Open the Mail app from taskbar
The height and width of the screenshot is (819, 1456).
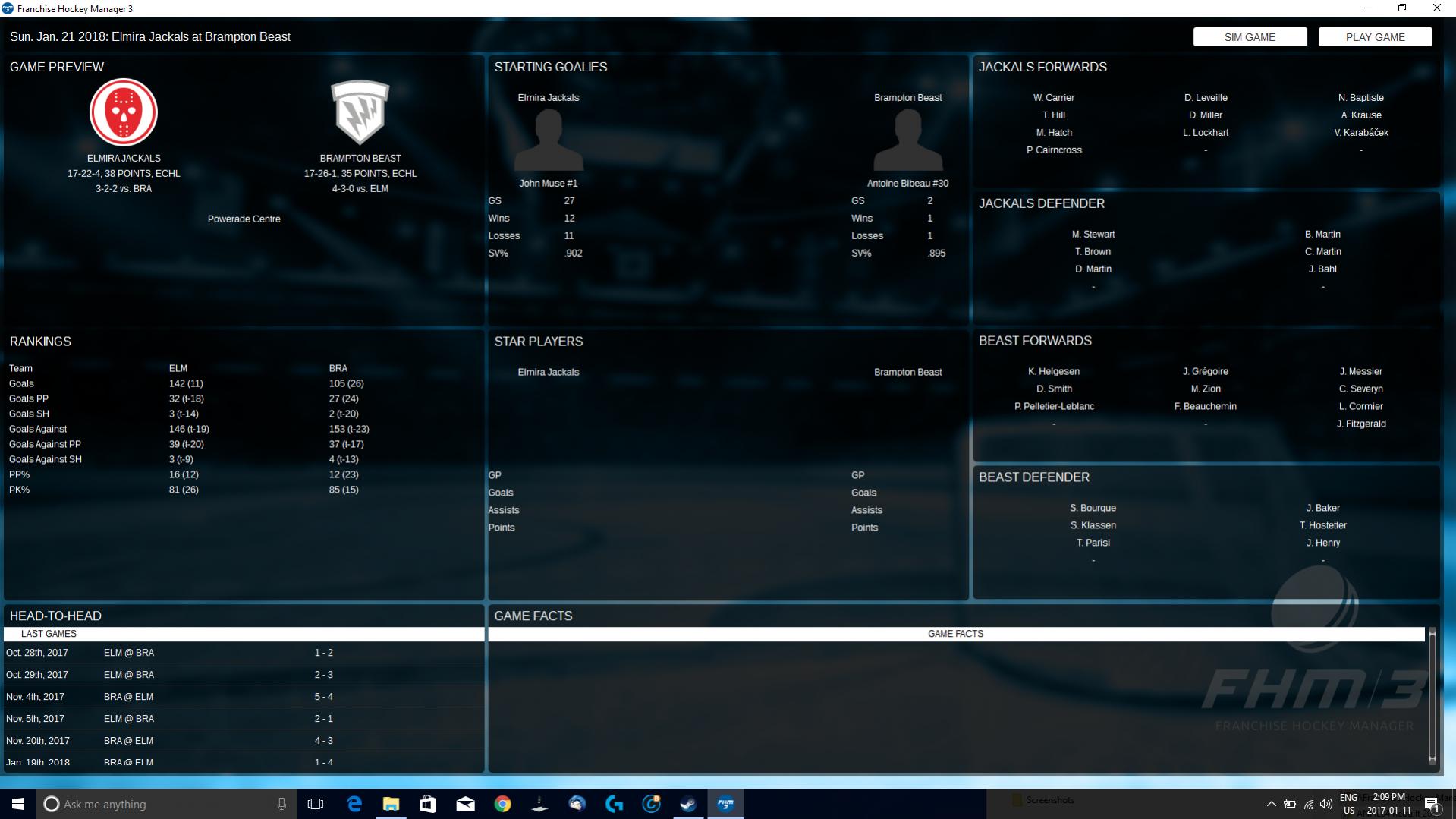pos(465,804)
